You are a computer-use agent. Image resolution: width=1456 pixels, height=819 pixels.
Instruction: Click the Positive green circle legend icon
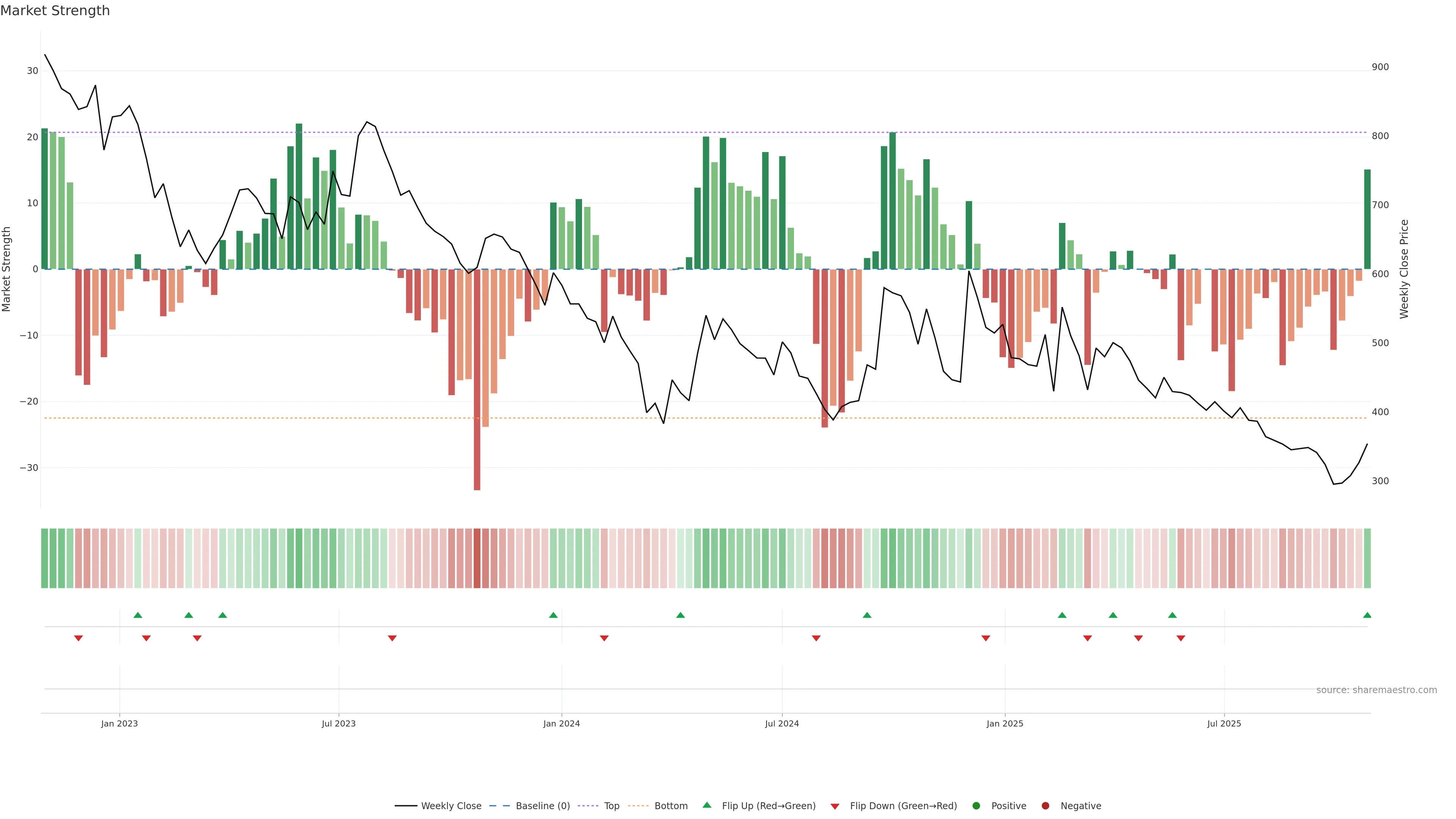pyautogui.click(x=976, y=806)
